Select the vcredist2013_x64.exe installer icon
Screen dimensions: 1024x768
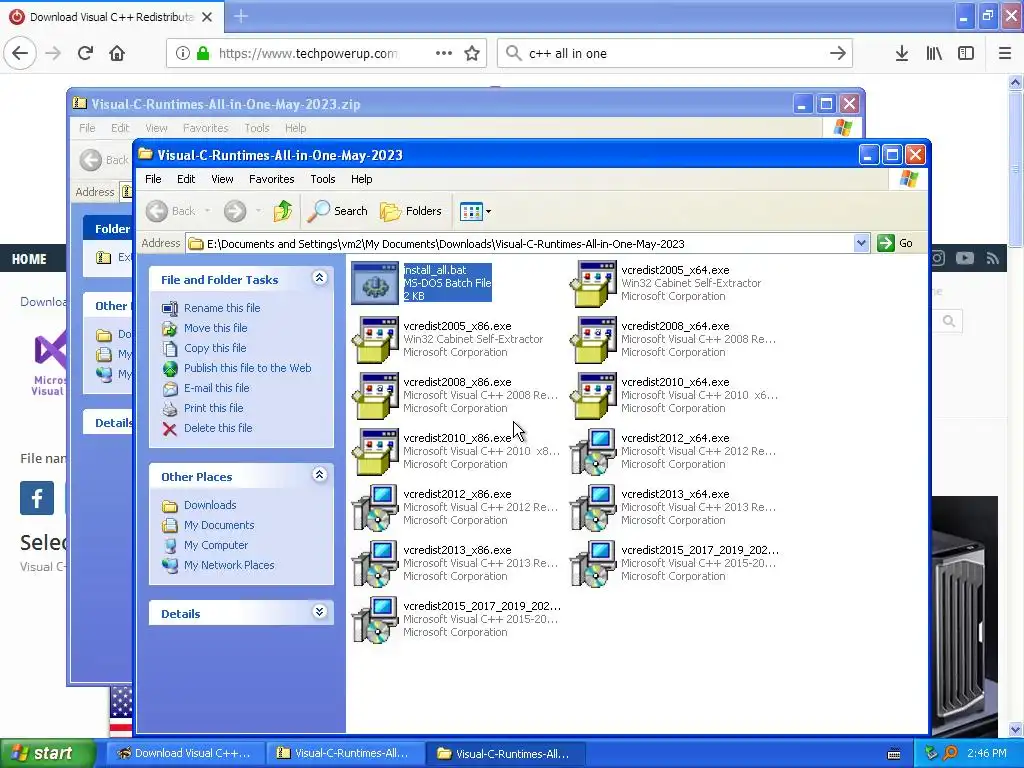pyautogui.click(x=593, y=507)
